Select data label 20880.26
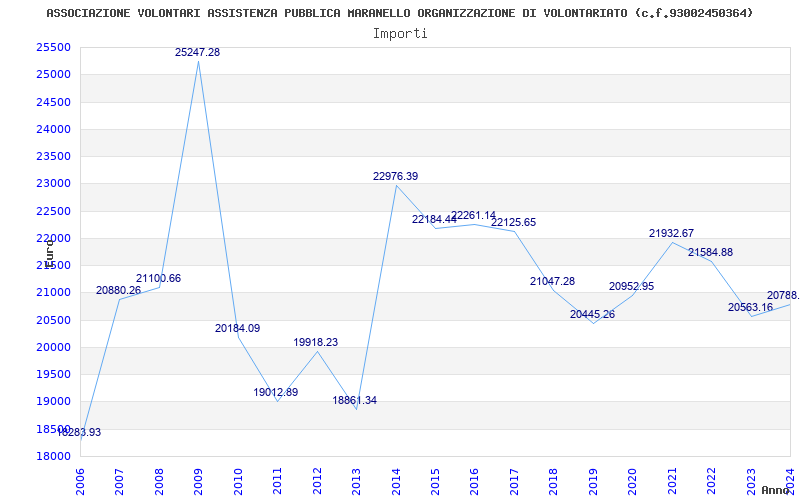 click(x=118, y=290)
